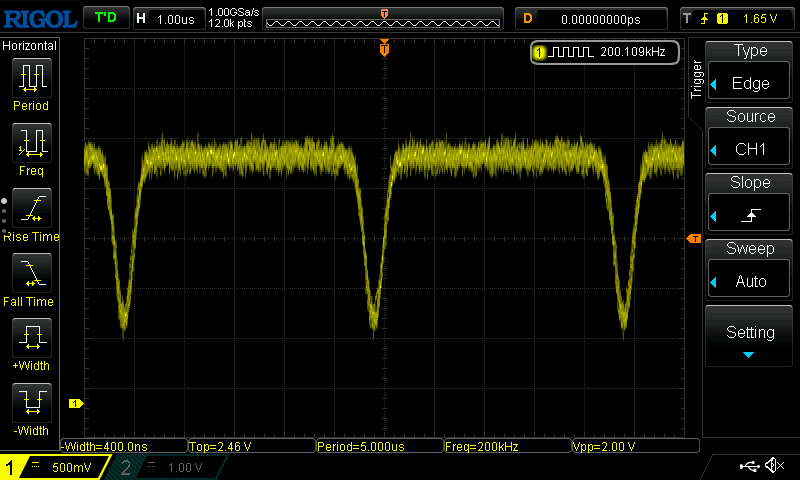800x480 pixels.
Task: Click the 0.00000000ps delay value
Action: pos(601,19)
